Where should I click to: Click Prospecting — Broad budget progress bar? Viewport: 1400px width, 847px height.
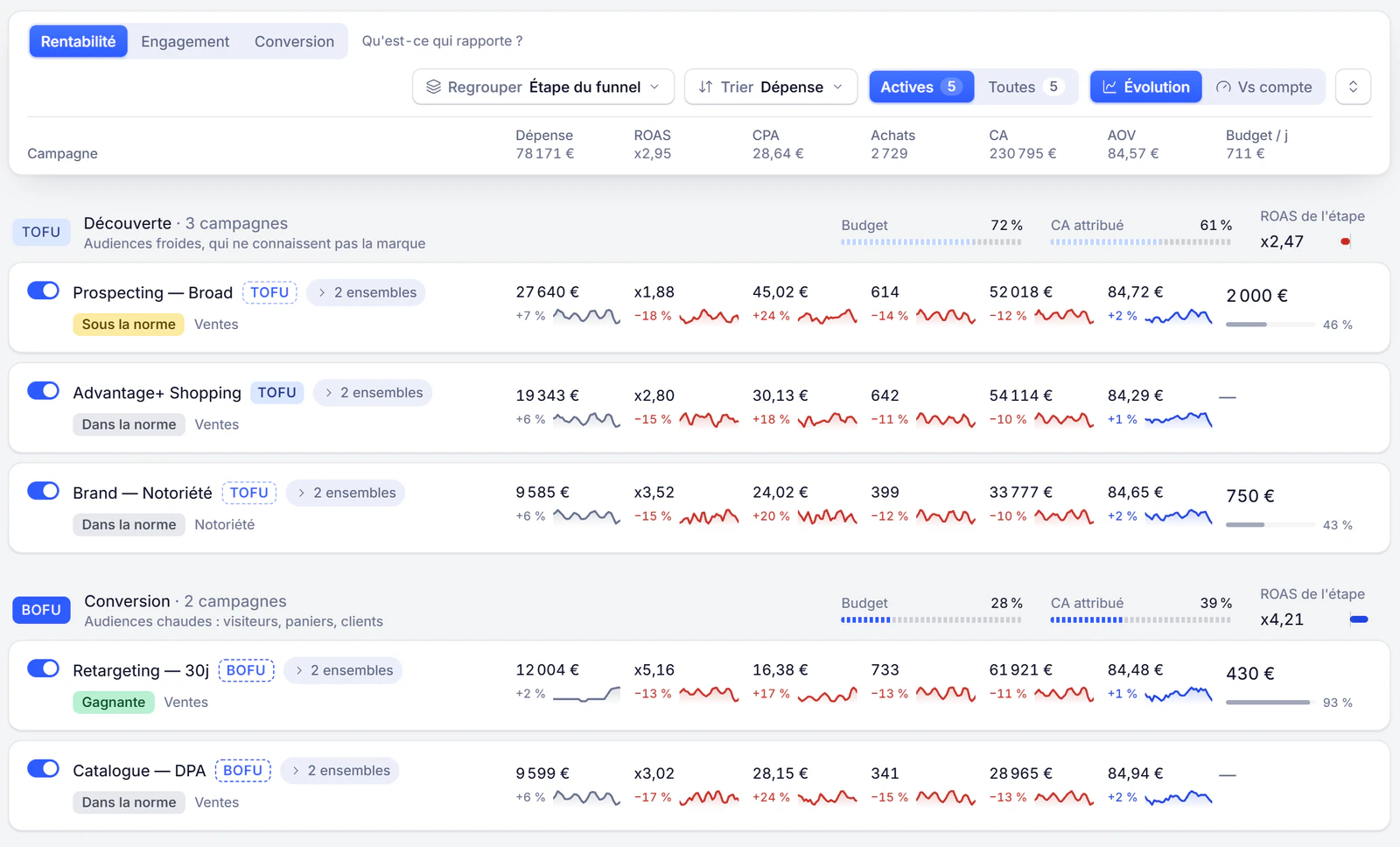1270,325
